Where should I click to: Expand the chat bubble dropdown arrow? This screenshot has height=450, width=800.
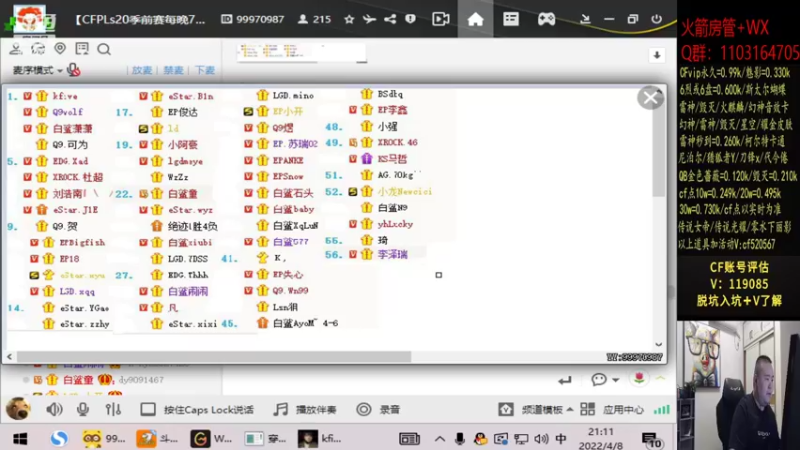click(x=615, y=380)
